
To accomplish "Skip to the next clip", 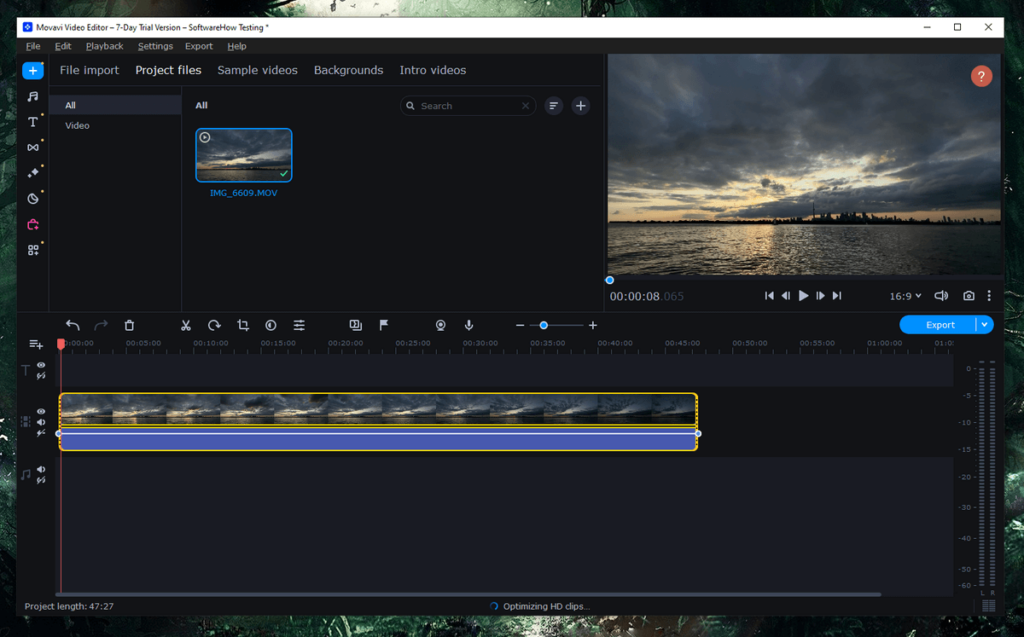I will (x=837, y=296).
